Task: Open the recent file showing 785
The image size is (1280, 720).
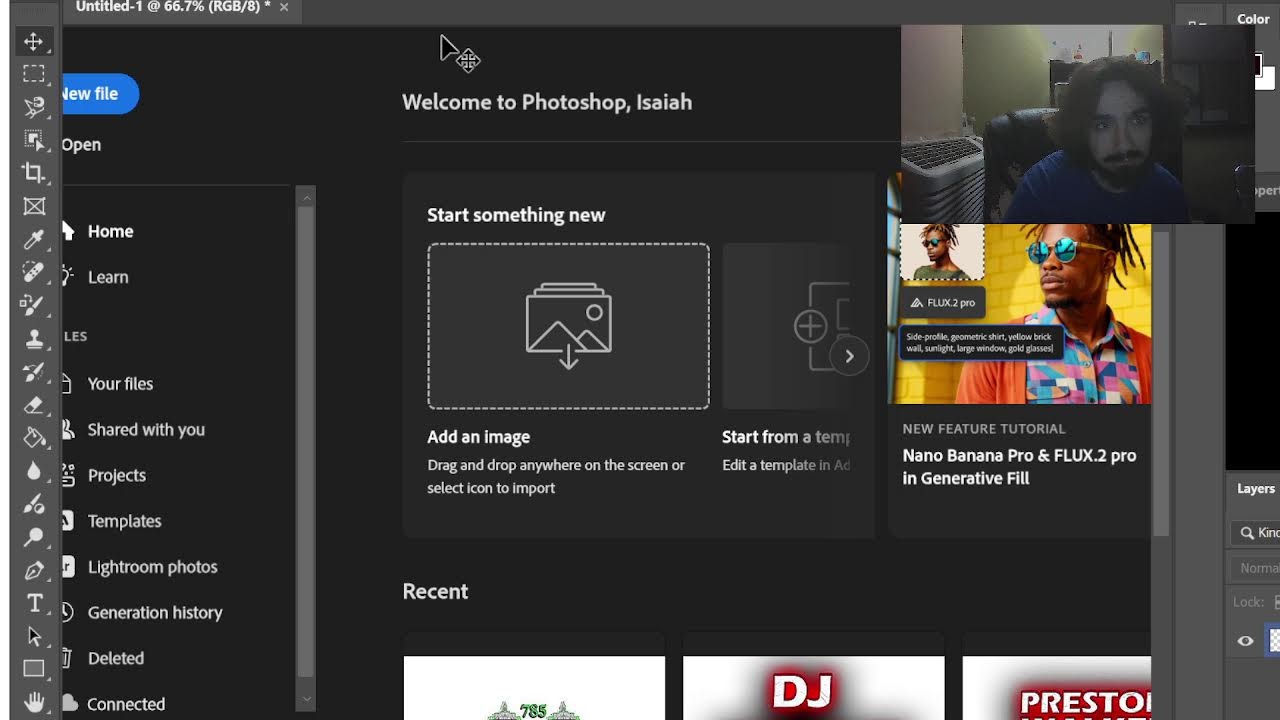Action: [x=534, y=688]
